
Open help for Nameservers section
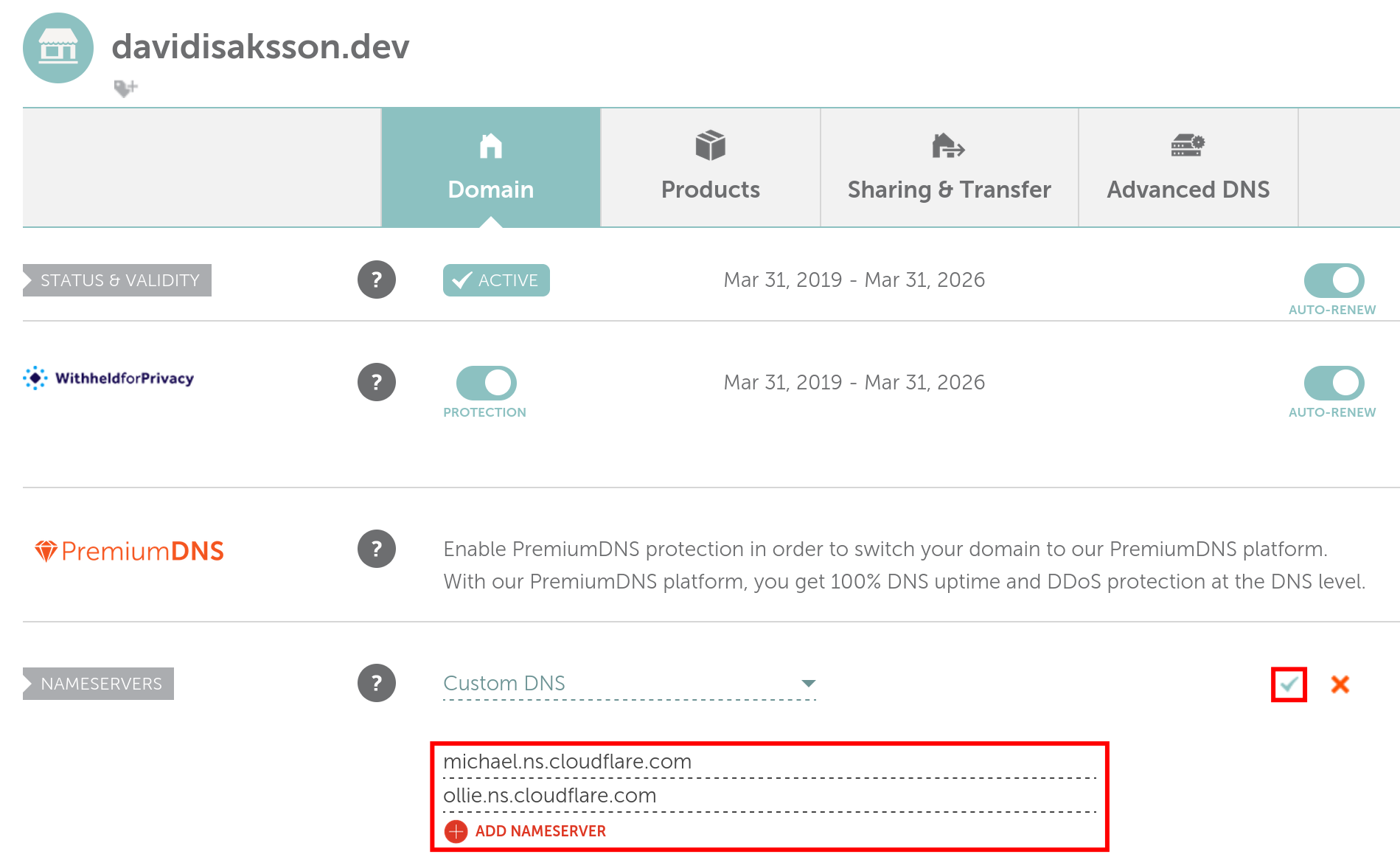[377, 683]
